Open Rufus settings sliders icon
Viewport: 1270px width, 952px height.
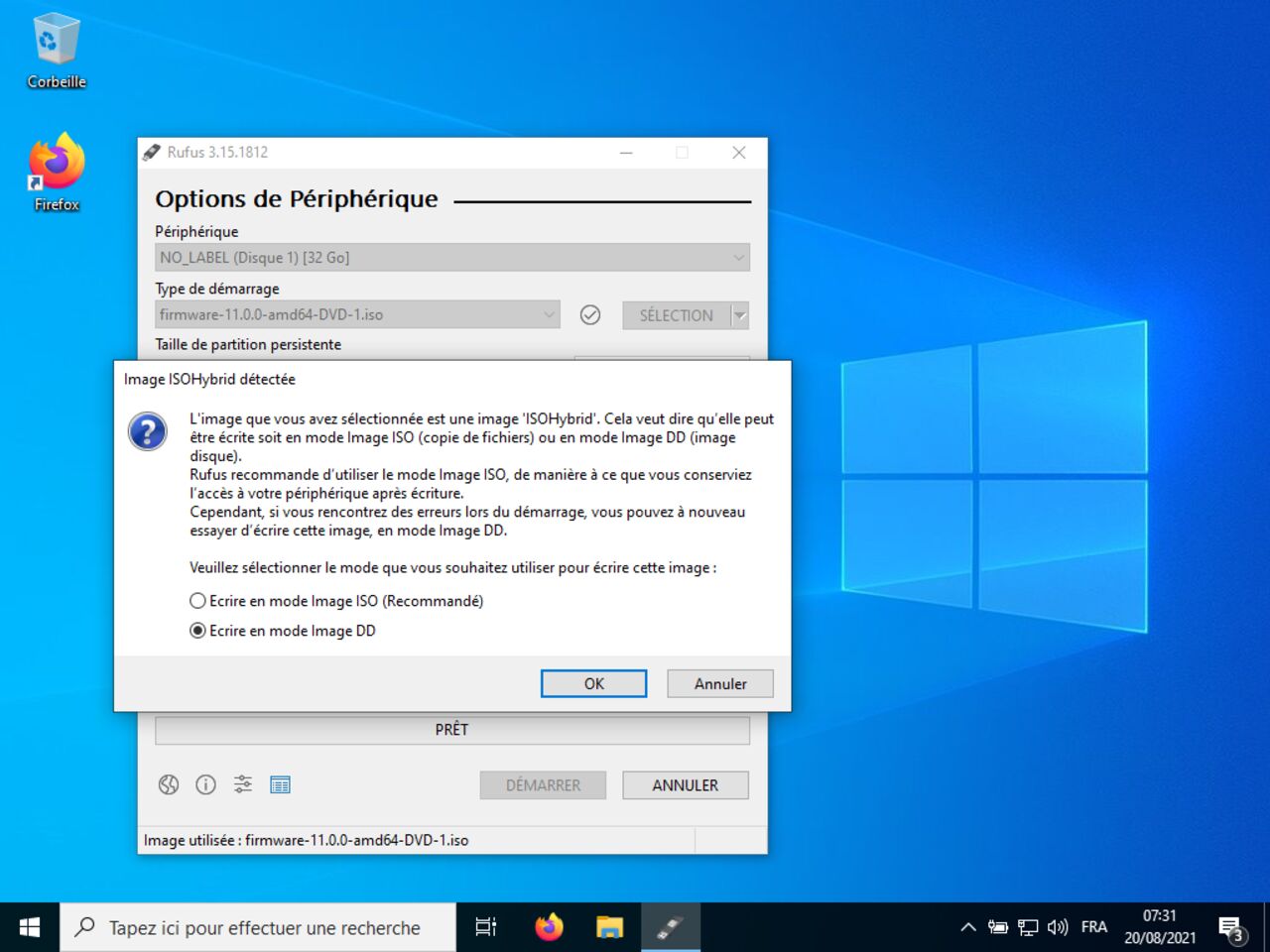coord(243,784)
